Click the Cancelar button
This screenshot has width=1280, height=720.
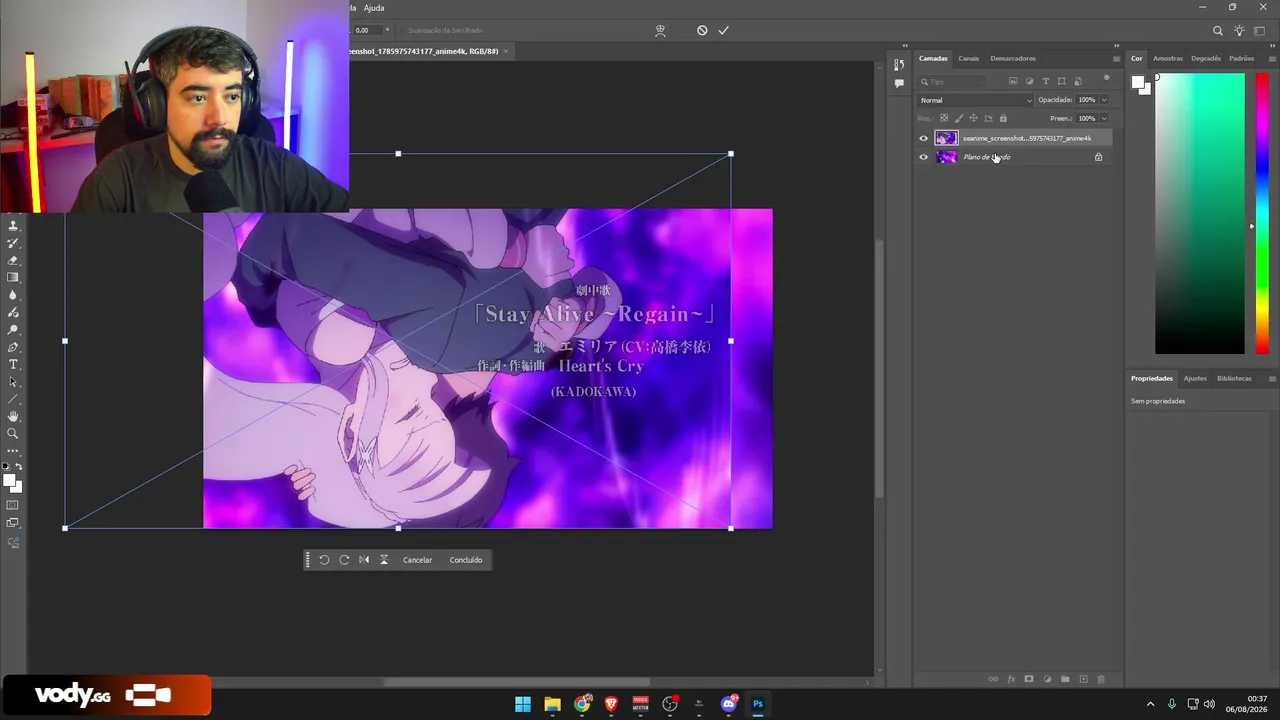[417, 560]
